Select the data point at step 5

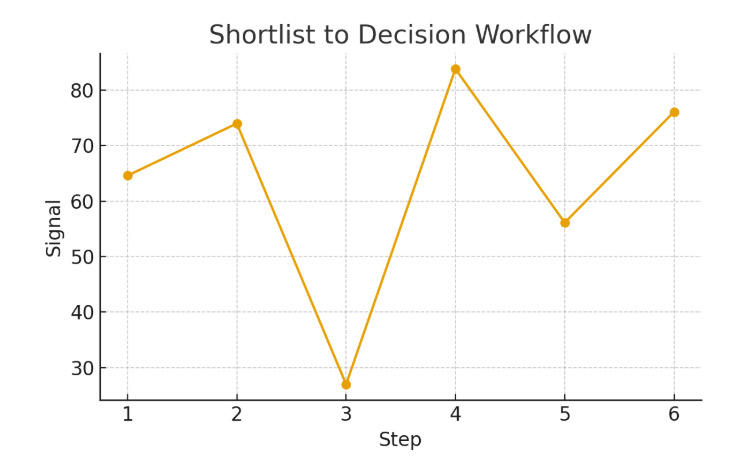pos(565,223)
